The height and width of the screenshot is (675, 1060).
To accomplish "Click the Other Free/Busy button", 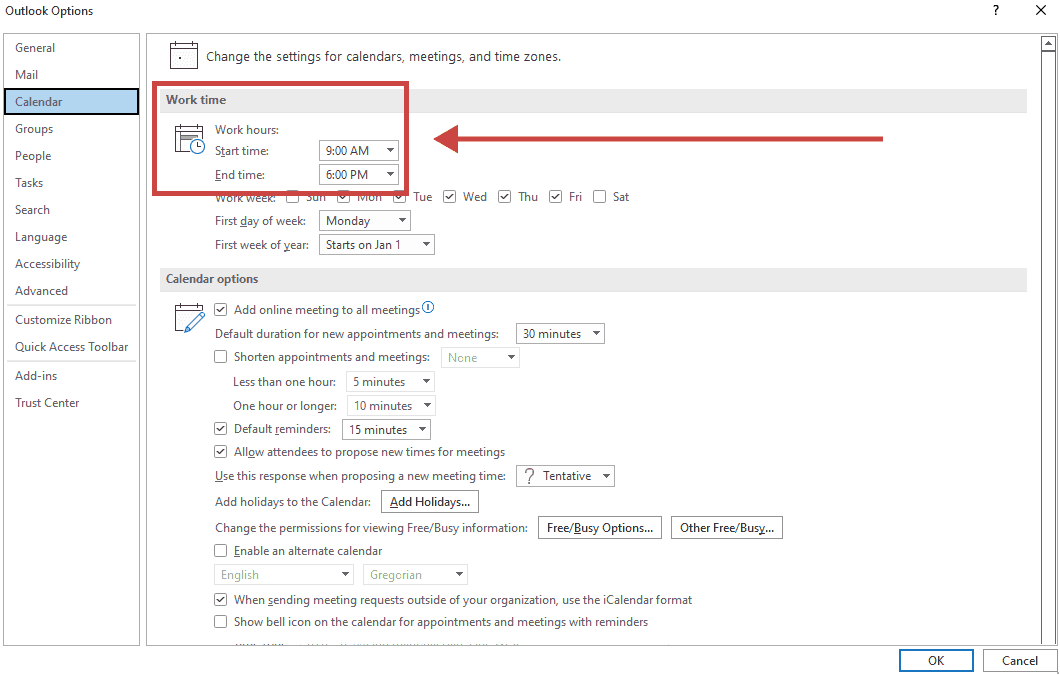I will tap(727, 528).
